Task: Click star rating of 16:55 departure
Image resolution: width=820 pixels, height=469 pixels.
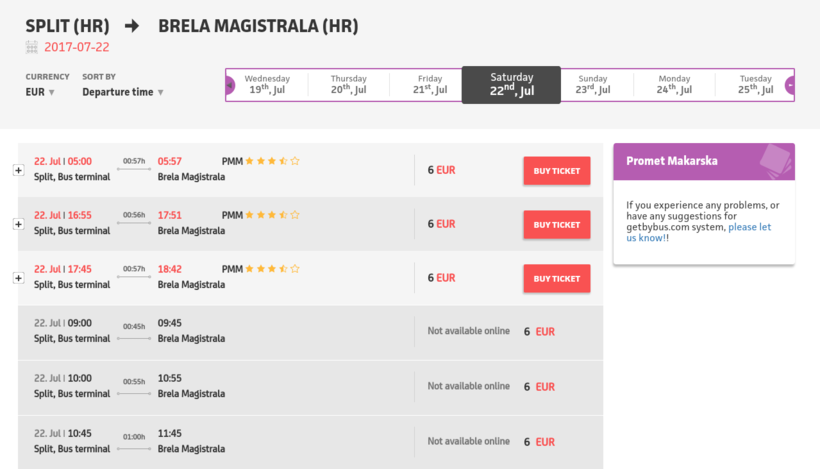Action: point(272,214)
